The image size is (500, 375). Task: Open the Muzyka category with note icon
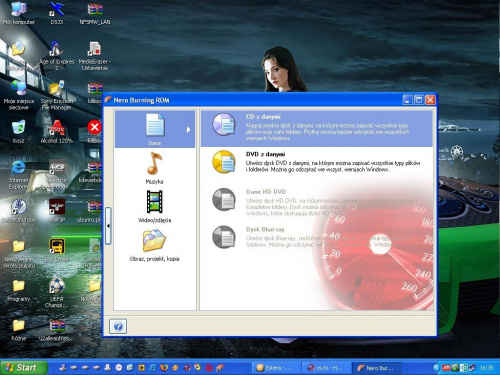[155, 163]
